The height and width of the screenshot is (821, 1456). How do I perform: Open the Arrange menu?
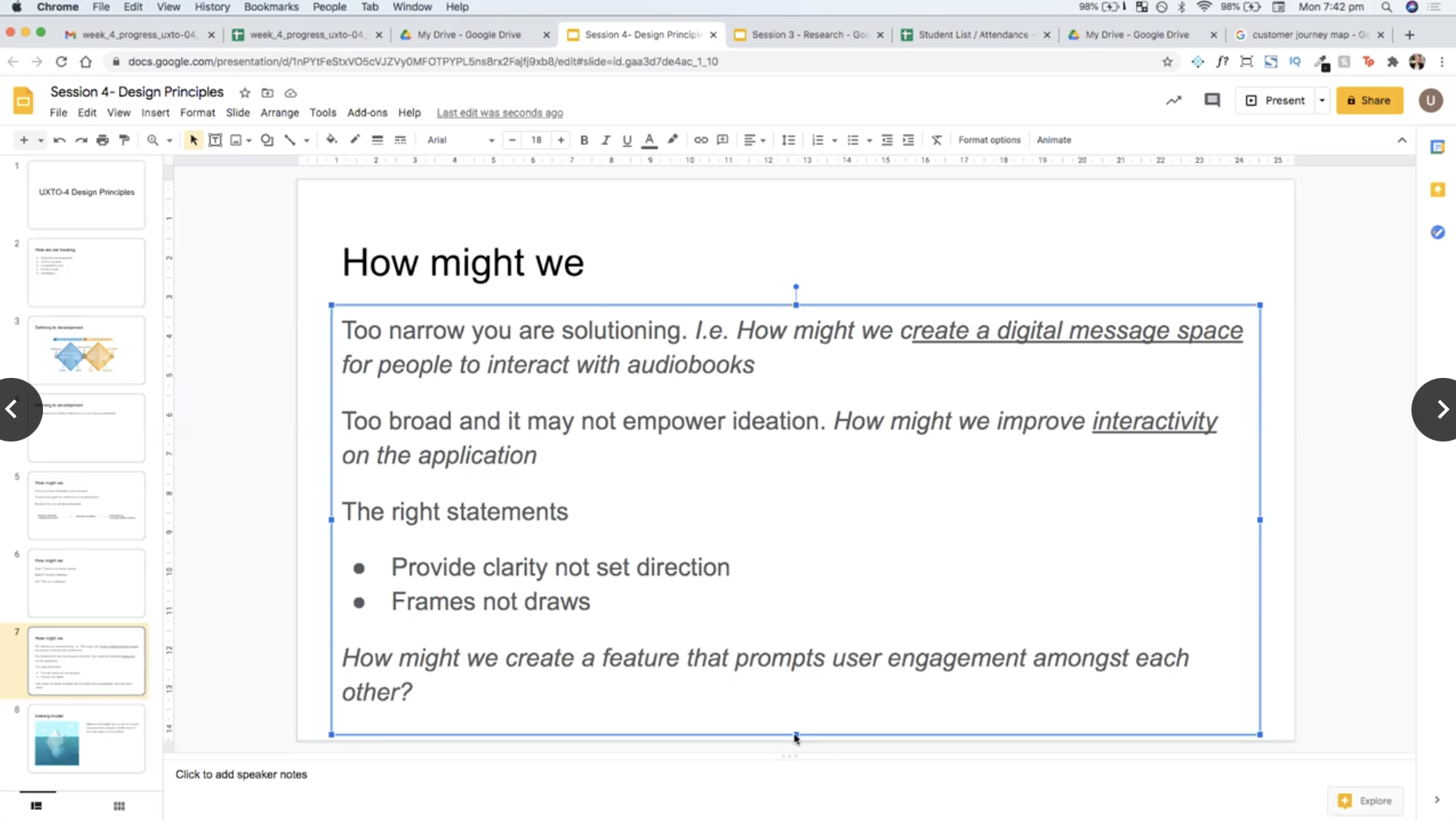[x=279, y=113]
